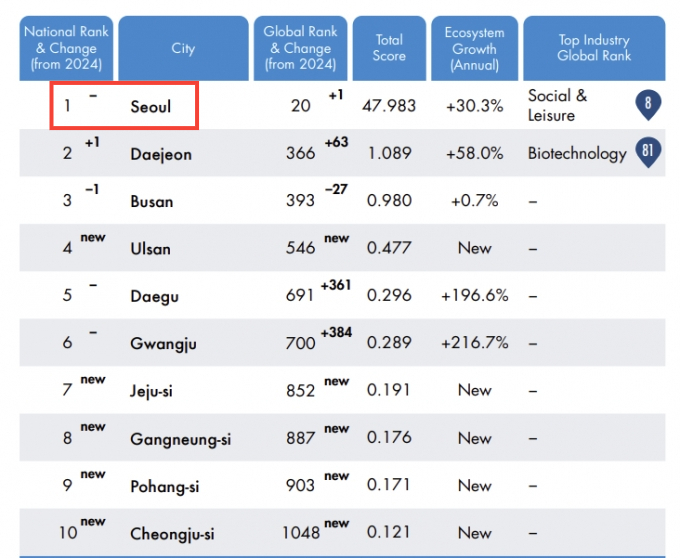Viewport: 680px width, 558px height.
Task: Select Gwangju's global rank 700
Action: (300, 343)
